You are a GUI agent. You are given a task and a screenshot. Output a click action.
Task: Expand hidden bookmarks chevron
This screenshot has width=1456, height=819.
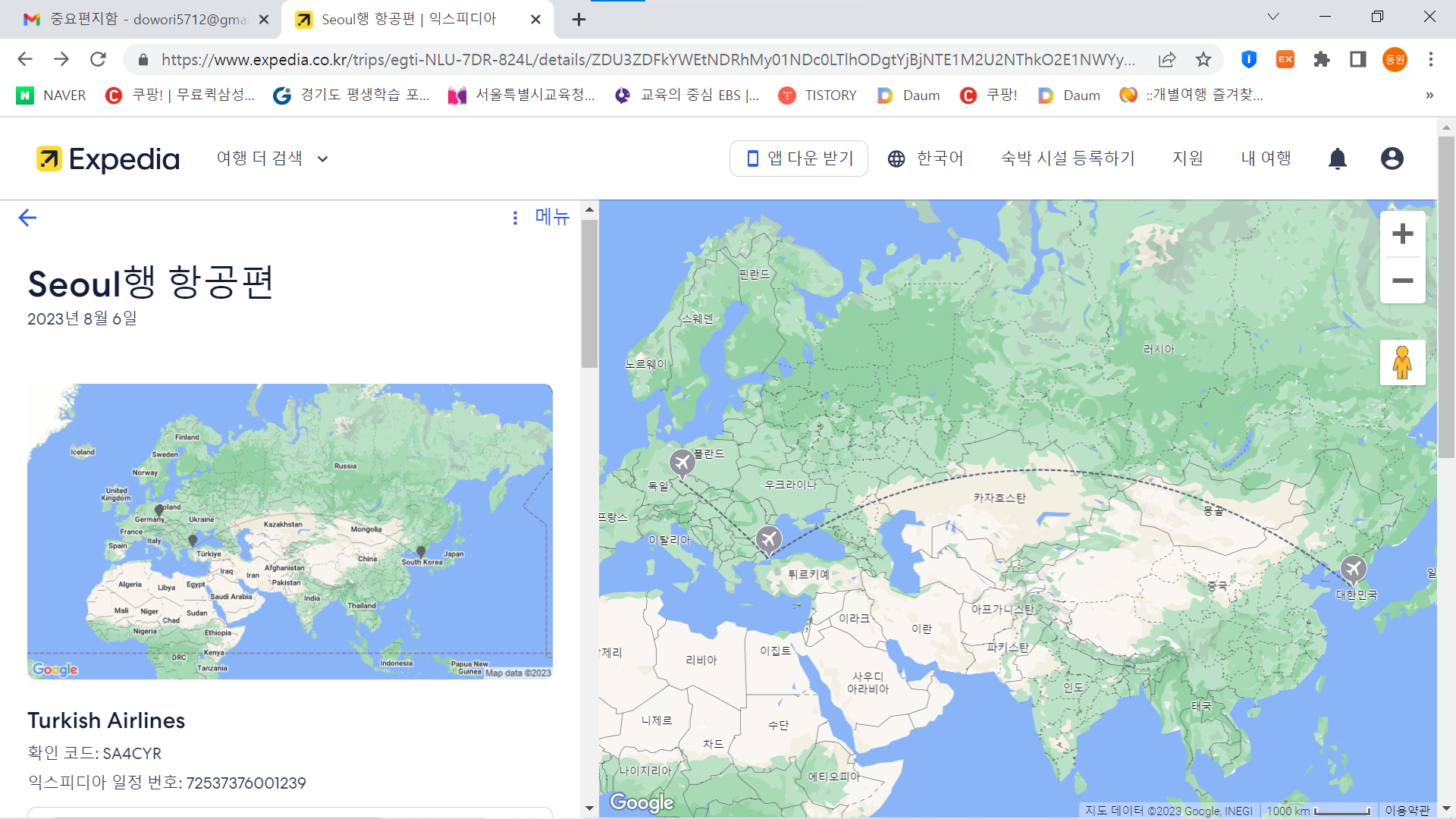(1429, 95)
